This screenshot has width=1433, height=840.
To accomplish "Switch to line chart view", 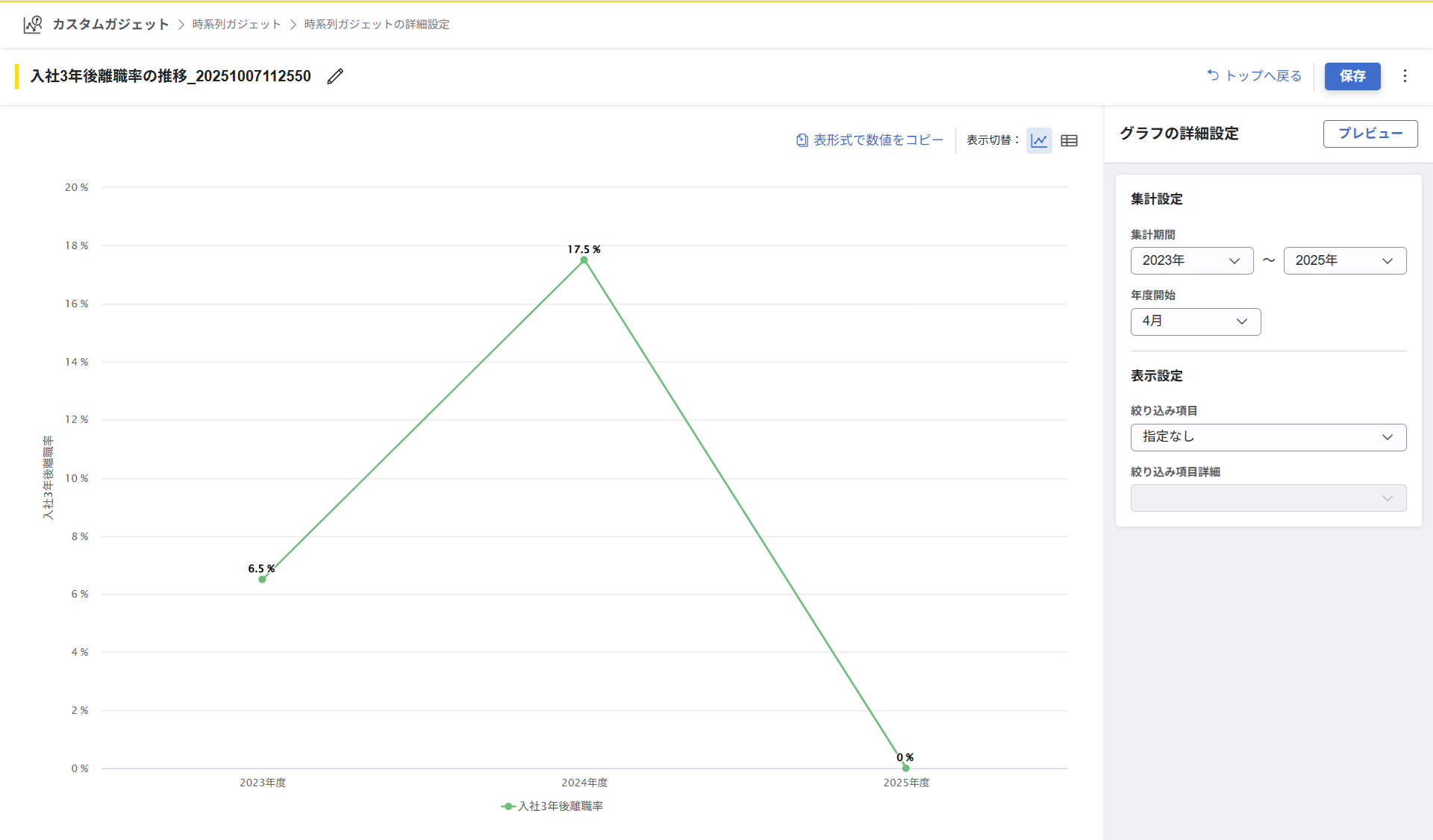I will pos(1039,140).
